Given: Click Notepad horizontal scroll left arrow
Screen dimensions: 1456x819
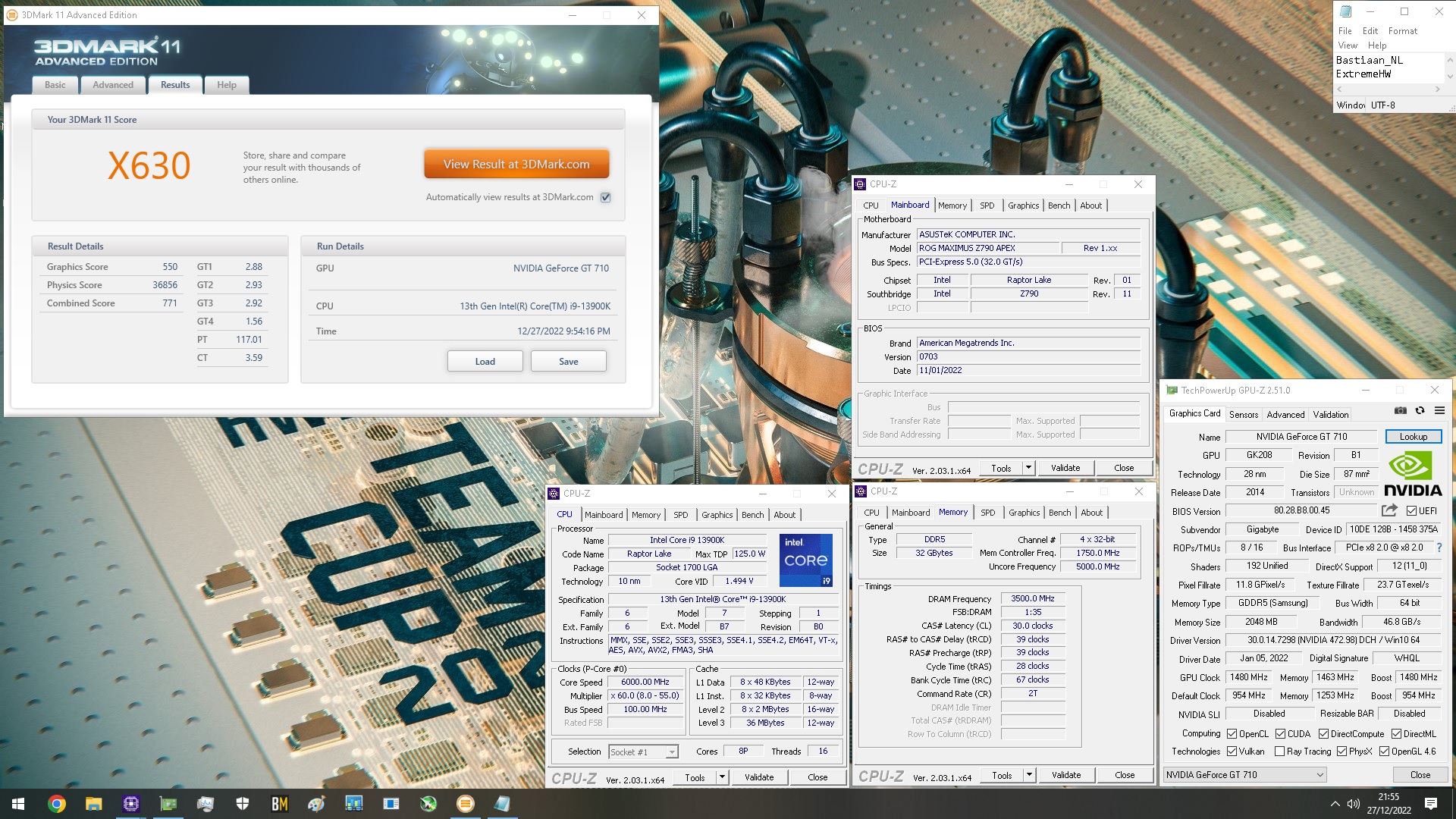Looking at the screenshot, I should (x=1339, y=89).
